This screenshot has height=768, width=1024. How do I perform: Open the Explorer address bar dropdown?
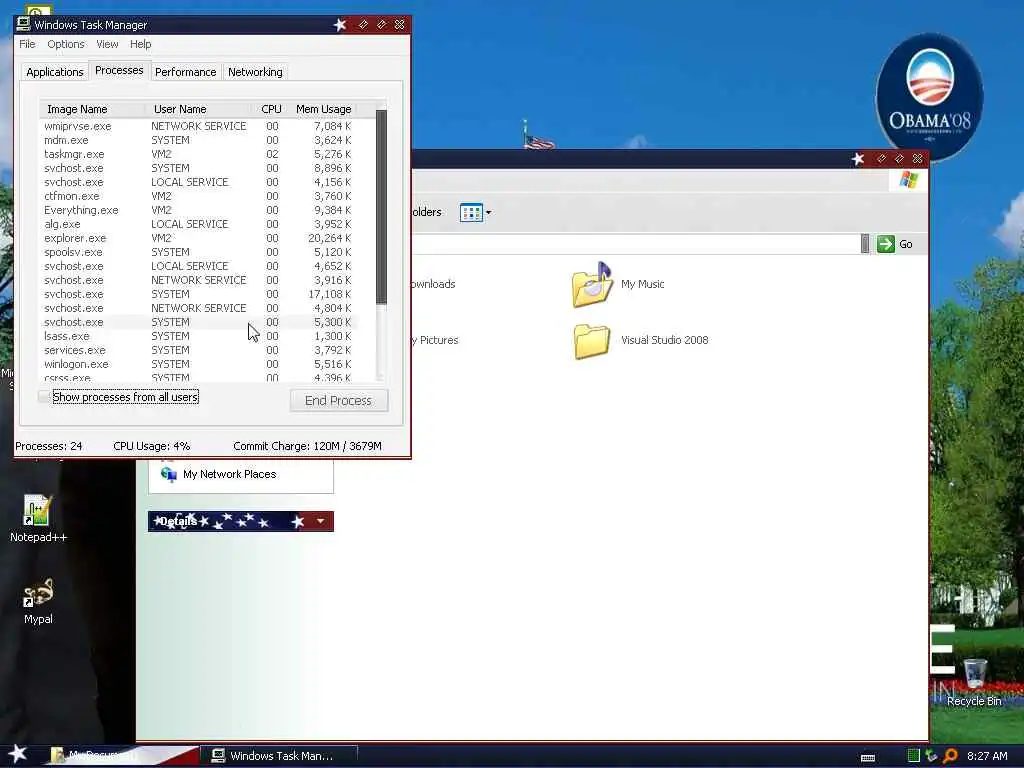(865, 244)
